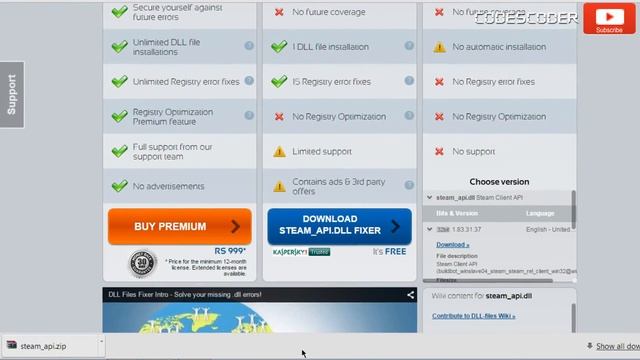The height and width of the screenshot is (360, 640).
Task: Click the 'English - United' language cell
Action: pyautogui.click(x=548, y=229)
